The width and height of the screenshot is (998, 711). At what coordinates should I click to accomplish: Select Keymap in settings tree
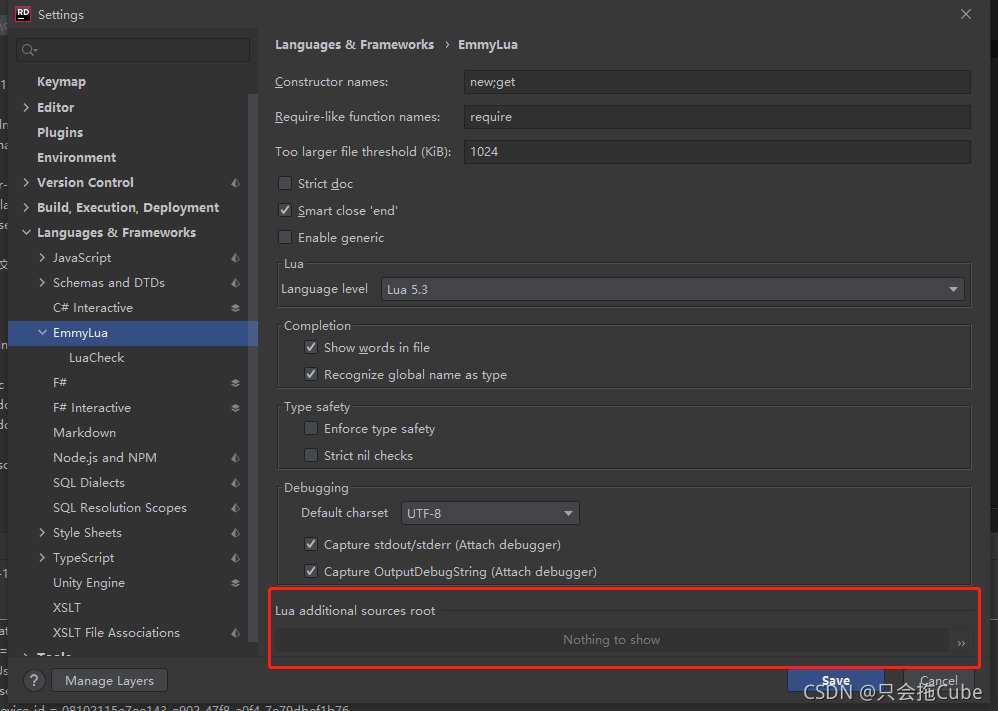[x=61, y=82]
